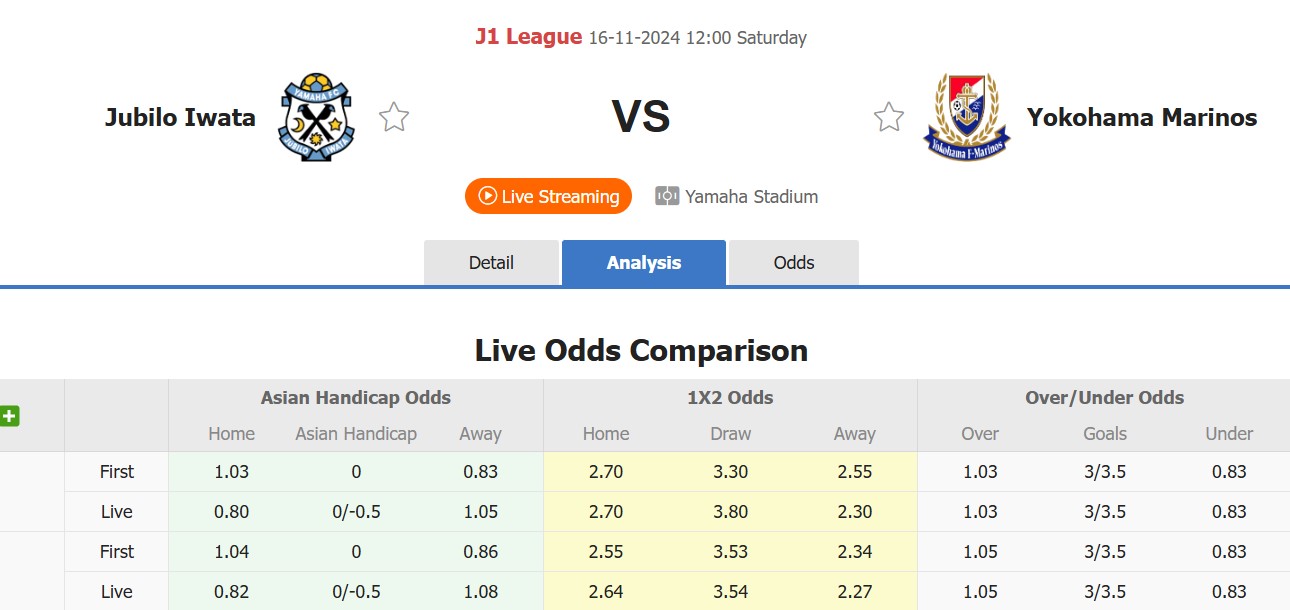This screenshot has height=610, width=1290.
Task: Toggle the favorite star next to Jubilo Iwata
Action: pyautogui.click(x=393, y=116)
